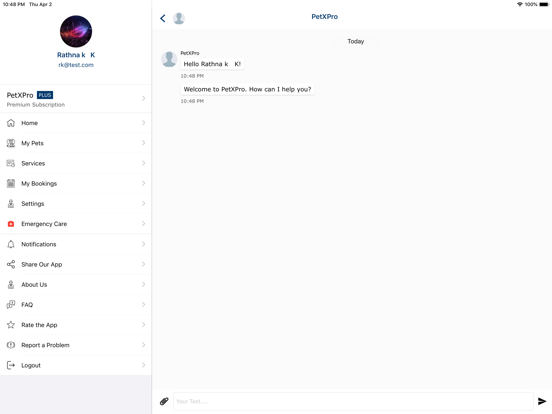Focus the Your Text message input field
The image size is (552, 414).
click(353, 401)
